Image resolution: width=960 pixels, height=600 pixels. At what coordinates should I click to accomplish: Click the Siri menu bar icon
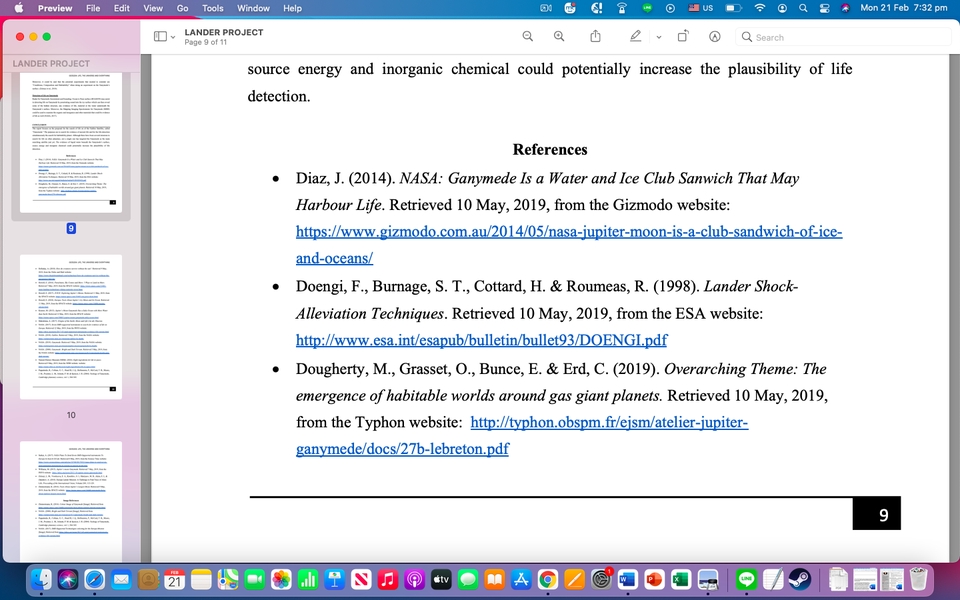click(845, 8)
